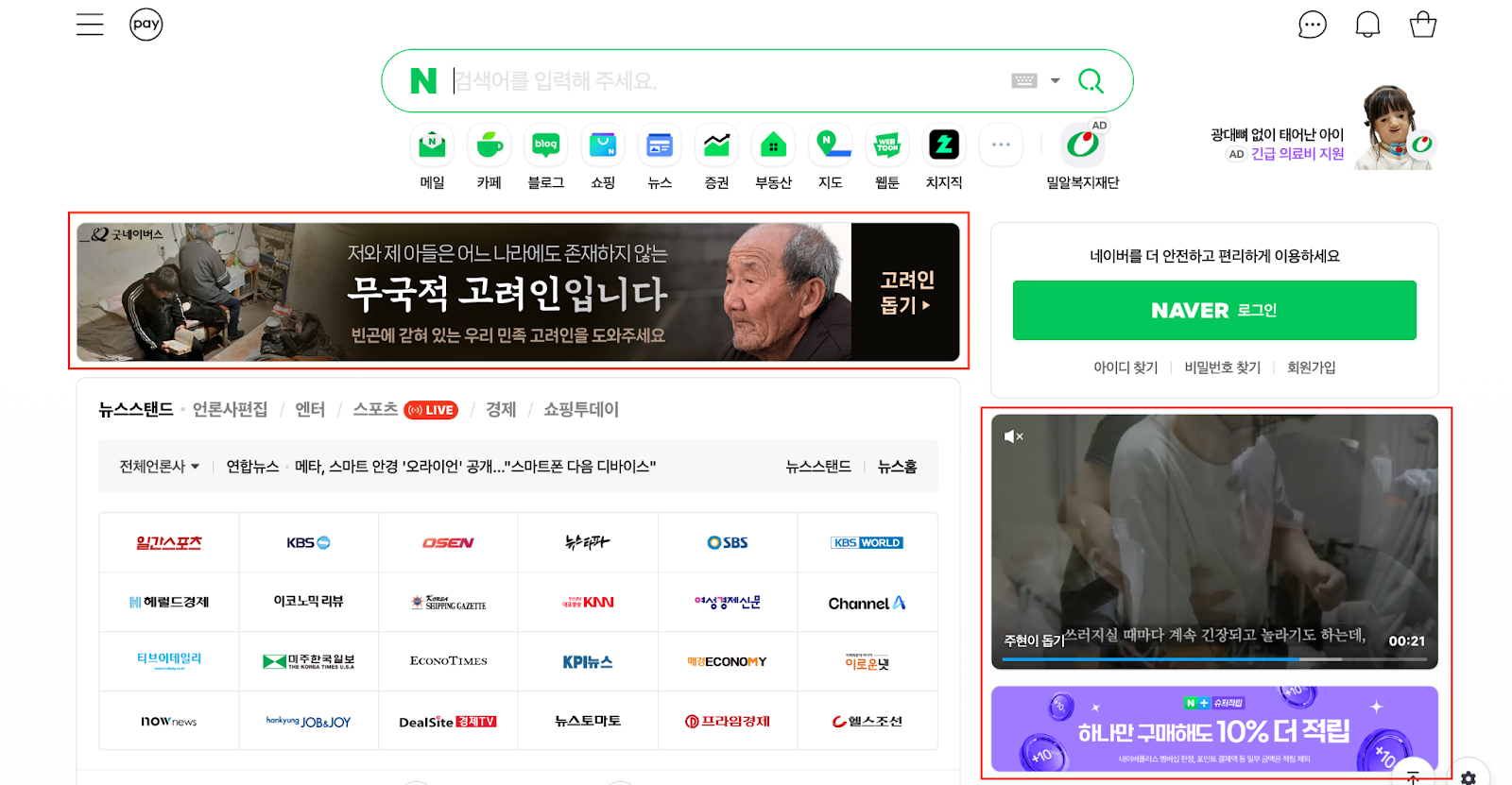Open the 카페 shortcut icon
The width and height of the screenshot is (1512, 785).
(489, 145)
